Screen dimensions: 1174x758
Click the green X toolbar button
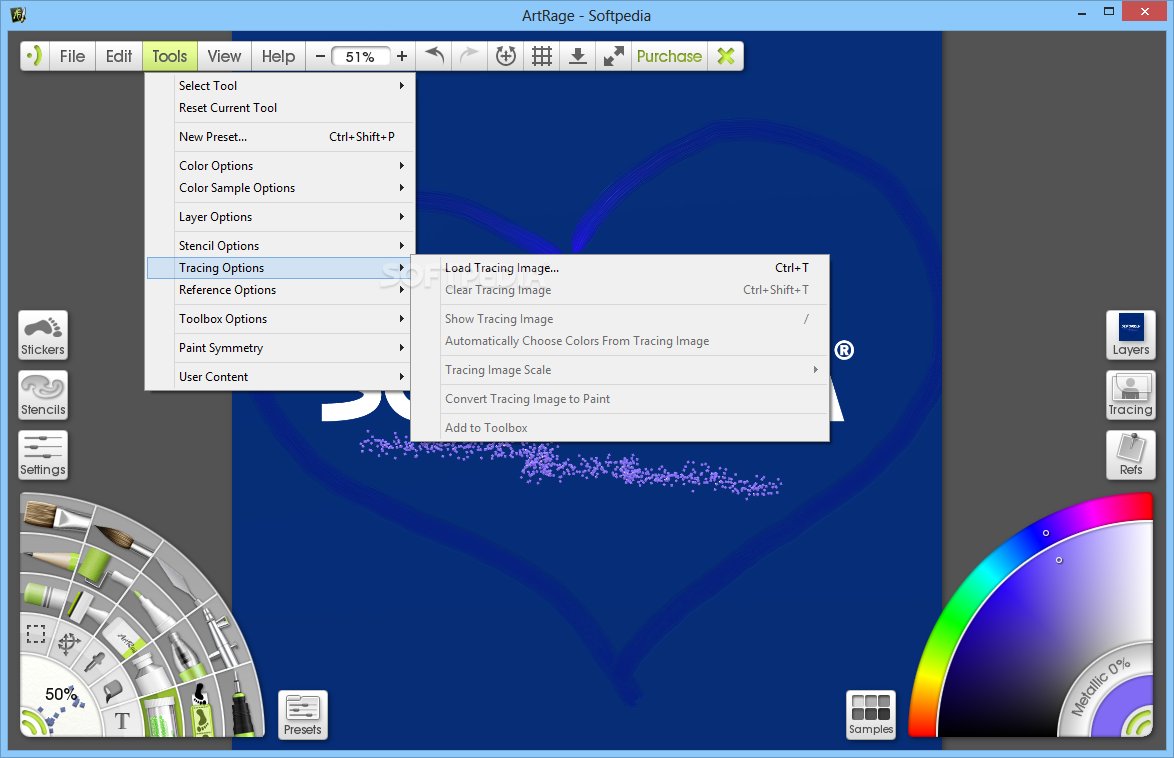point(726,56)
